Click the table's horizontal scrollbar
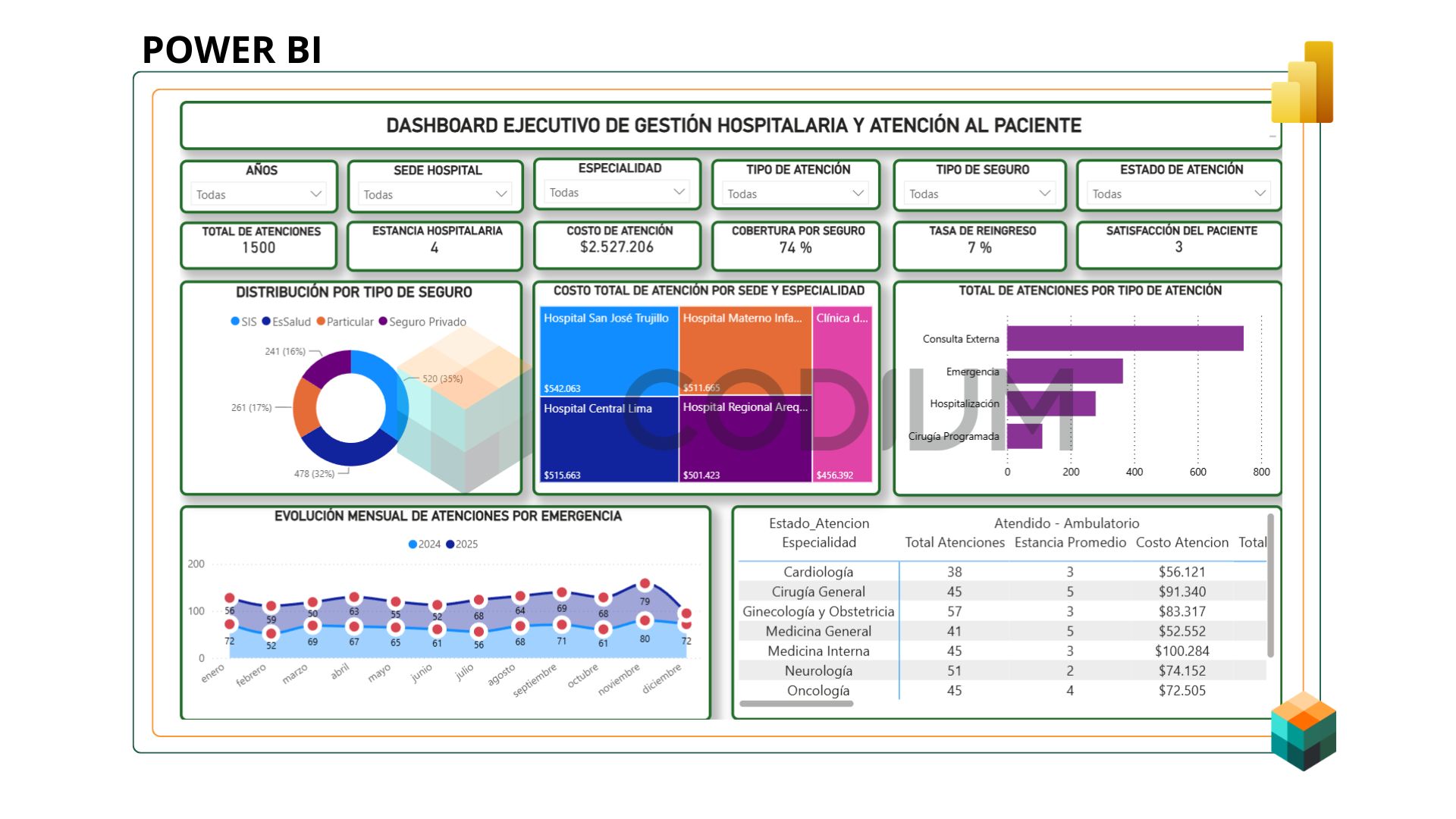 point(796,704)
